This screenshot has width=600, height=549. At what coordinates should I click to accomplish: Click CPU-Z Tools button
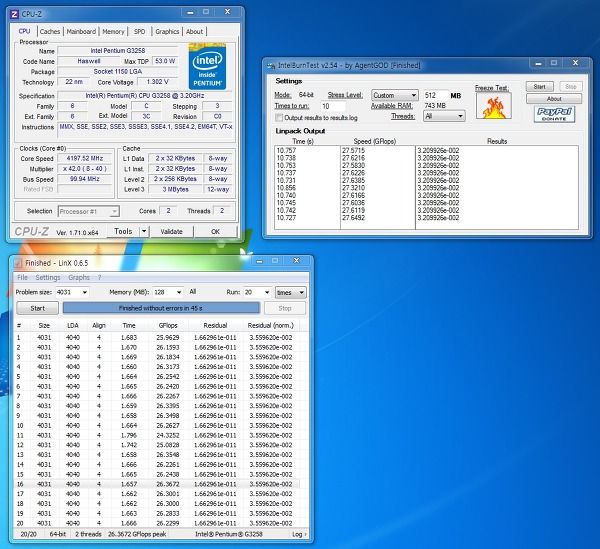(x=123, y=231)
